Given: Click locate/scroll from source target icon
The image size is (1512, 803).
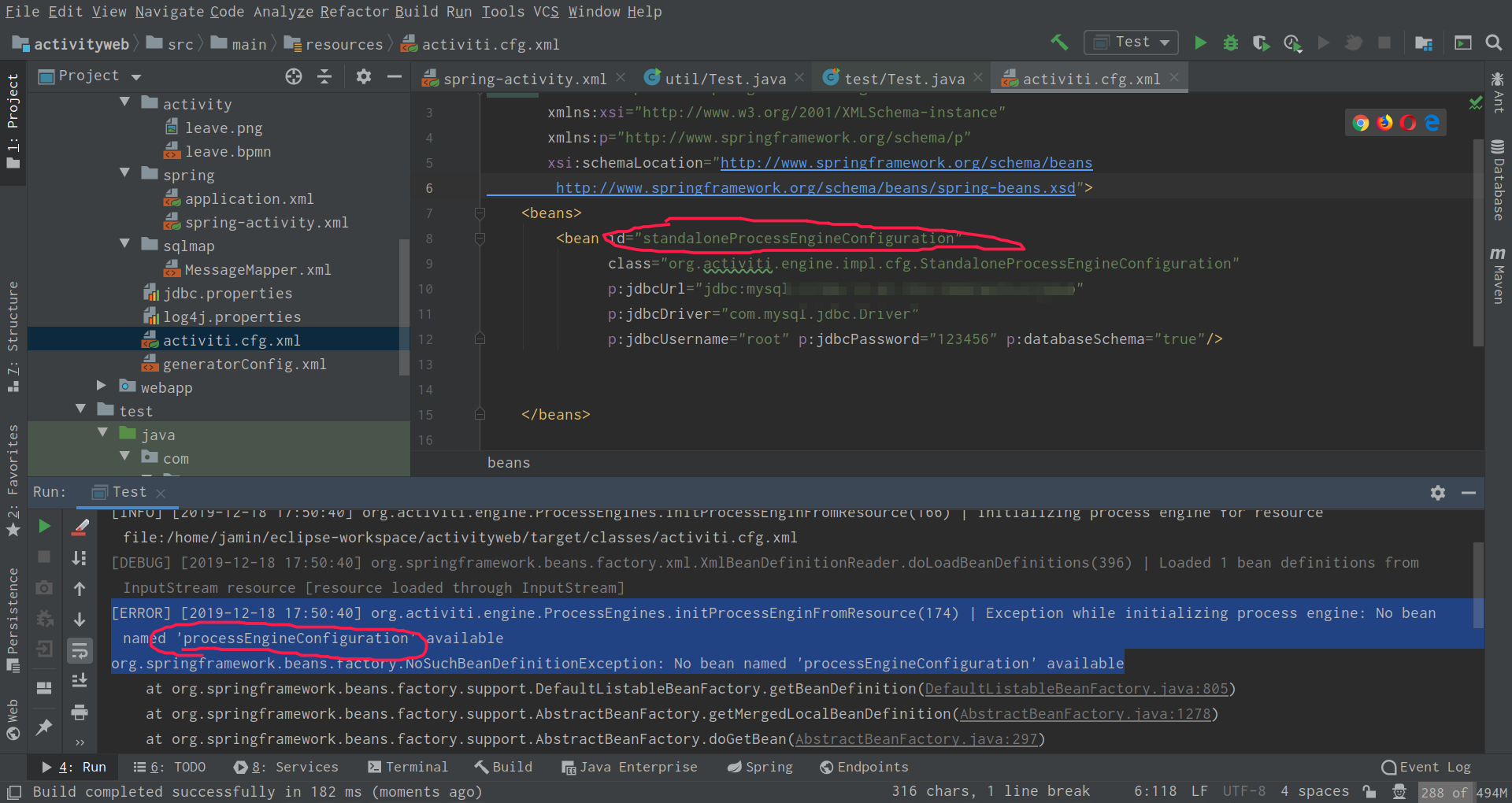Looking at the screenshot, I should pyautogui.click(x=294, y=76).
